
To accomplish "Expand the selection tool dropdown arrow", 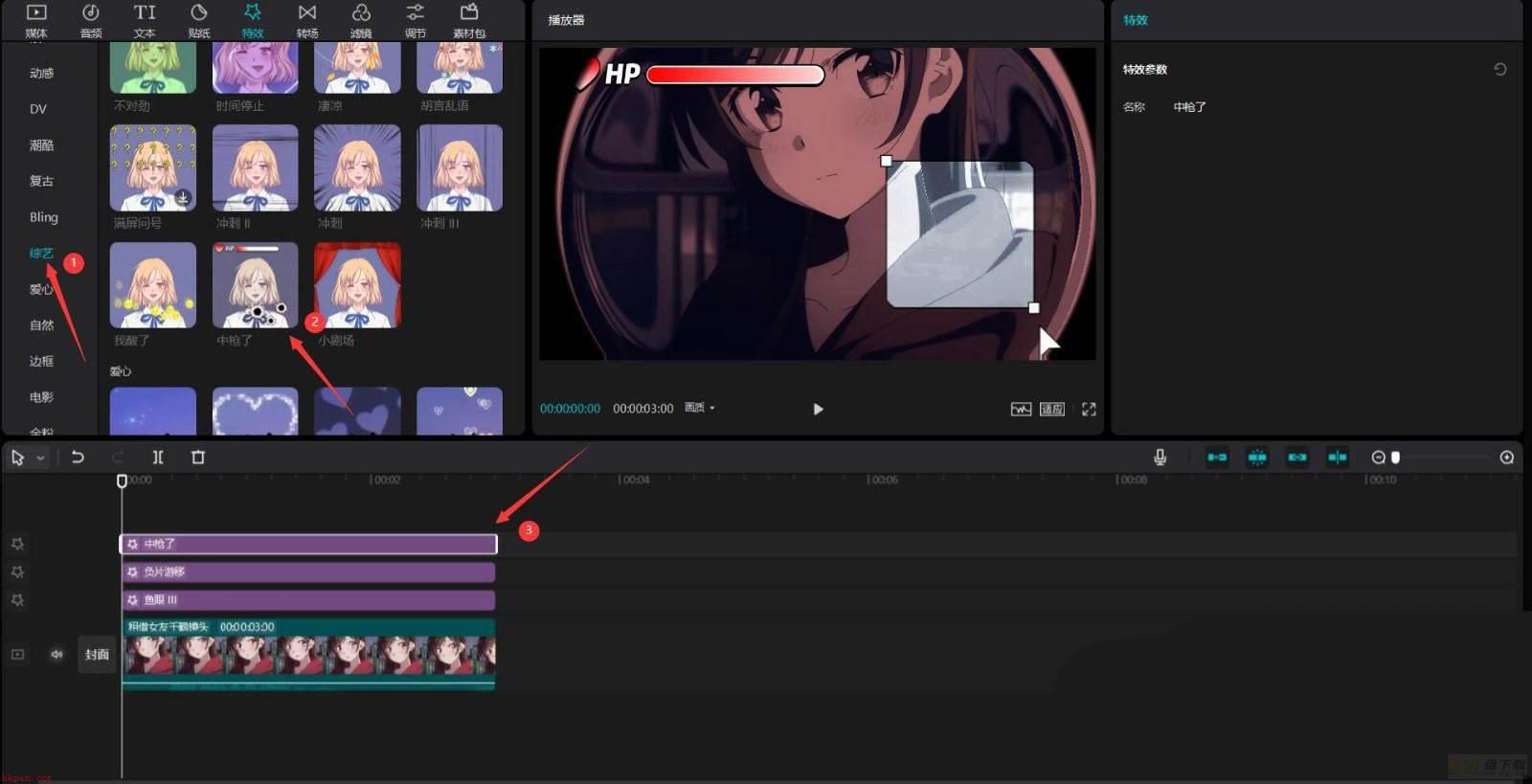I will 40,459.
